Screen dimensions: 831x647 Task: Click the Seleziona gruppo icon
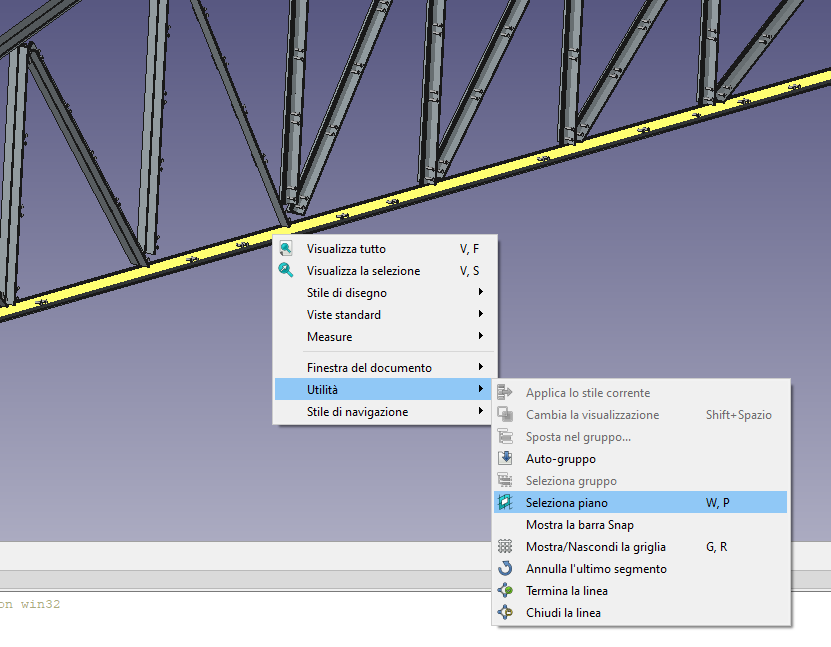[505, 480]
